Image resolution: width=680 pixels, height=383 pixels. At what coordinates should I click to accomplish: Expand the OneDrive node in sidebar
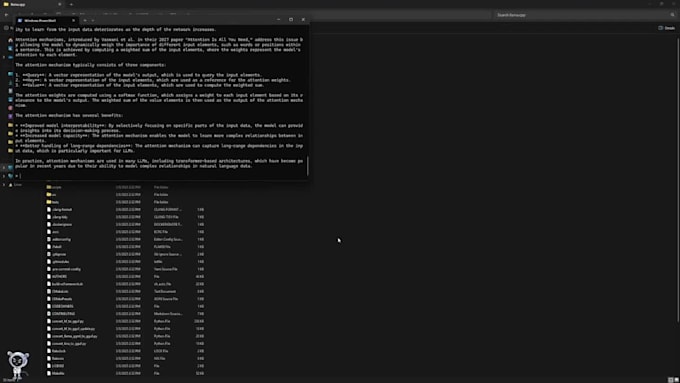[4, 57]
